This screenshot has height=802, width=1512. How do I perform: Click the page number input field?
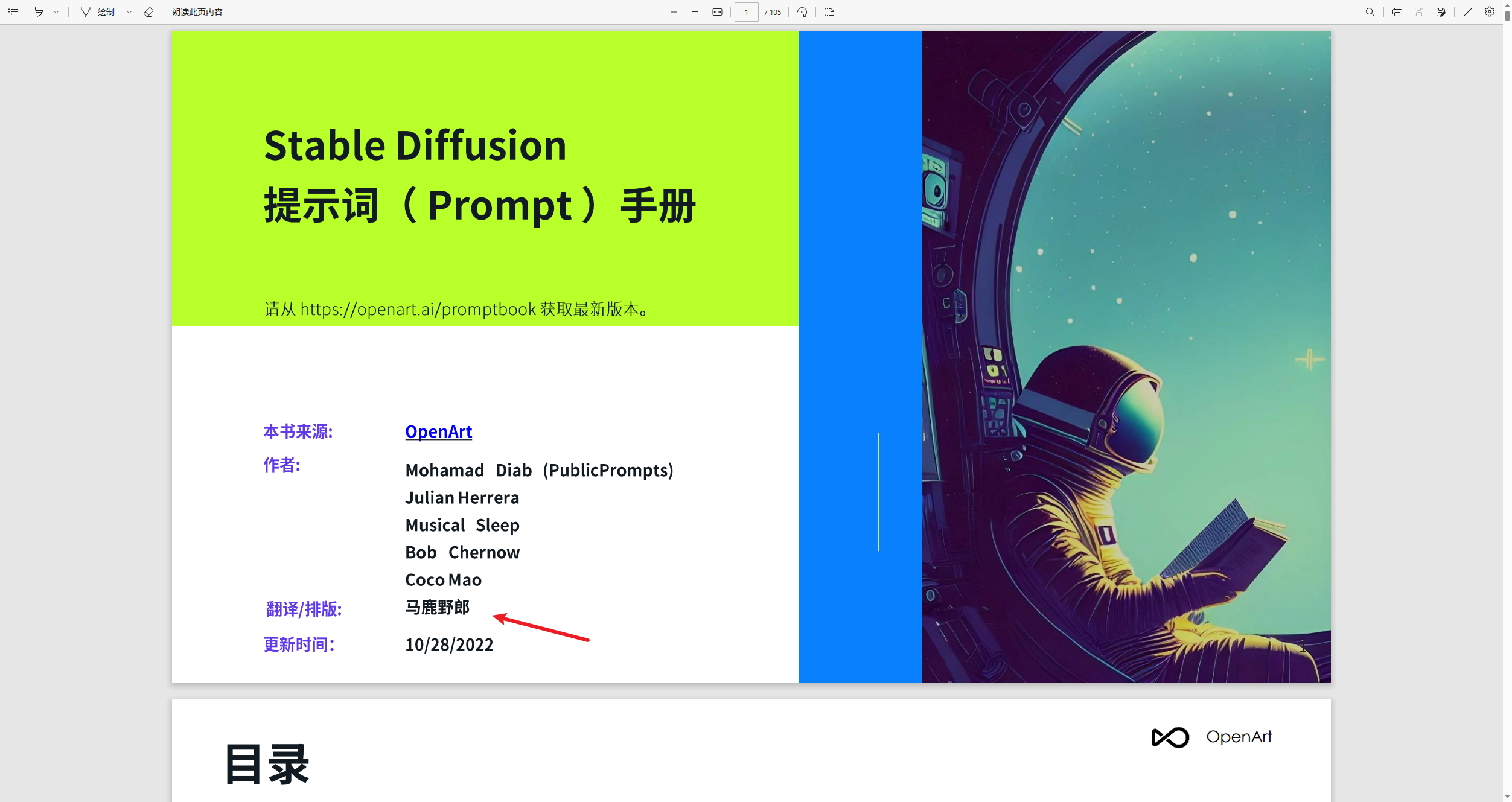746,12
